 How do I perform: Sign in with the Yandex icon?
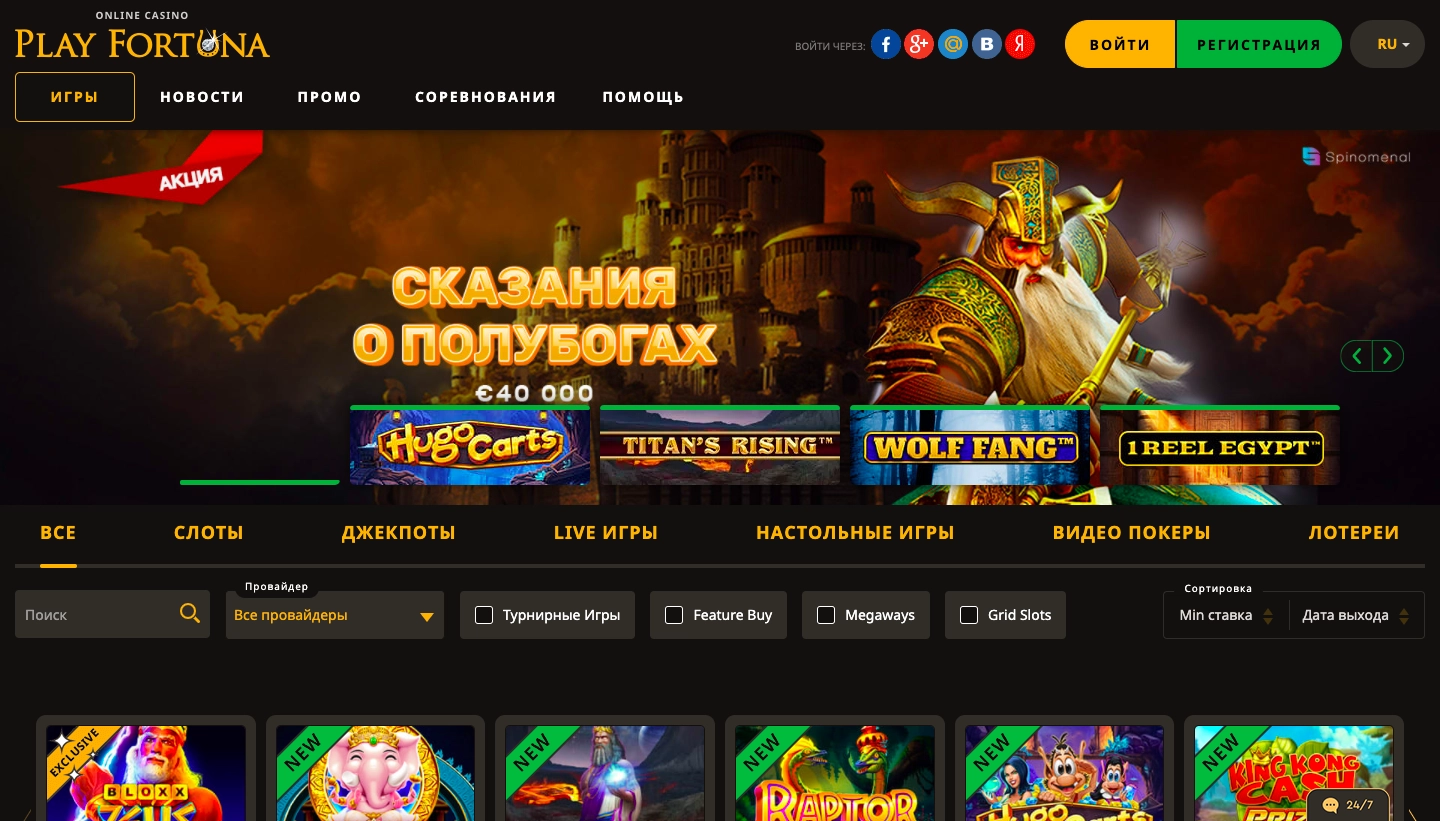pos(1020,44)
